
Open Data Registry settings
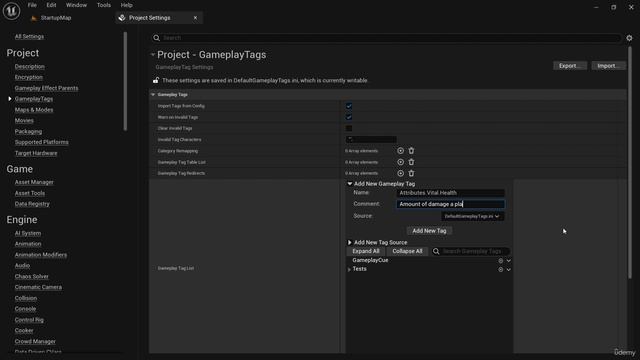click(32, 204)
